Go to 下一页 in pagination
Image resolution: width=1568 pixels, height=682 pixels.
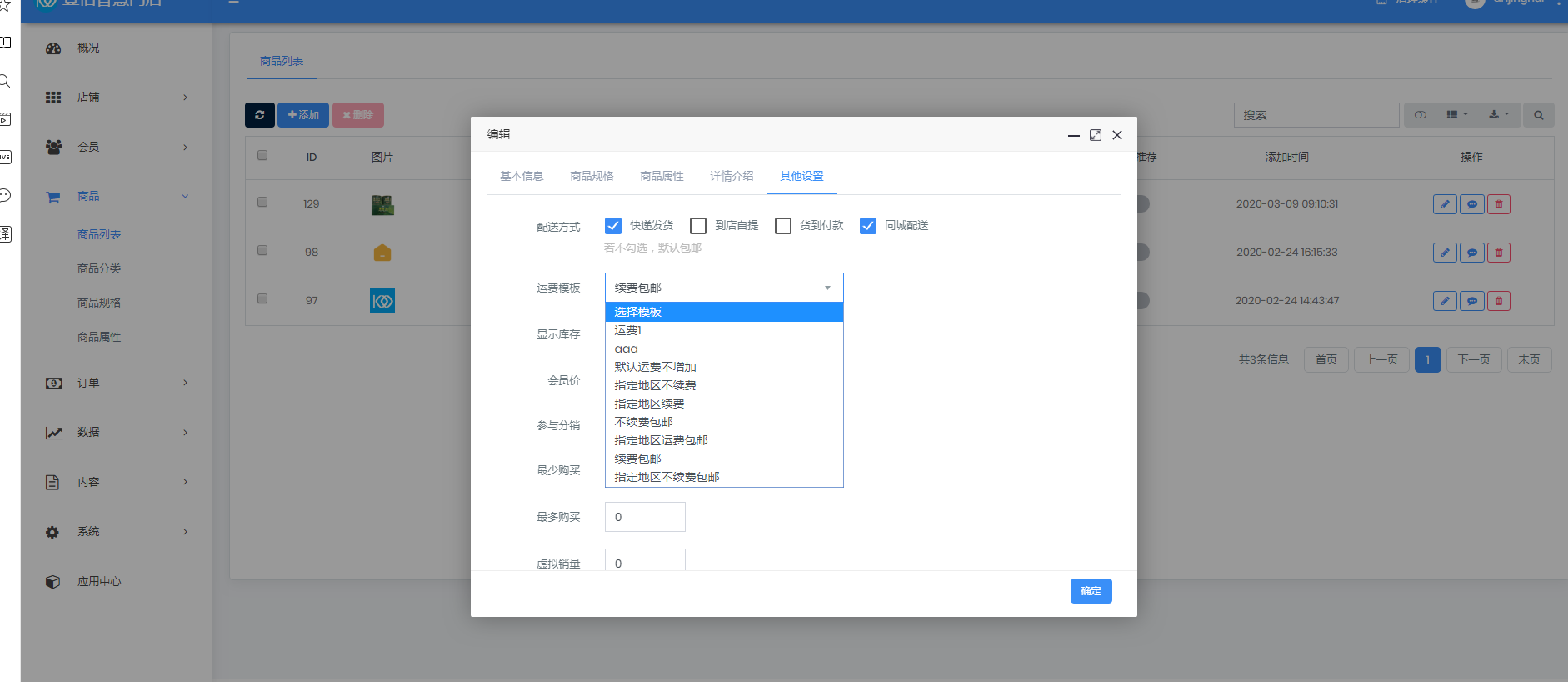[x=1473, y=359]
